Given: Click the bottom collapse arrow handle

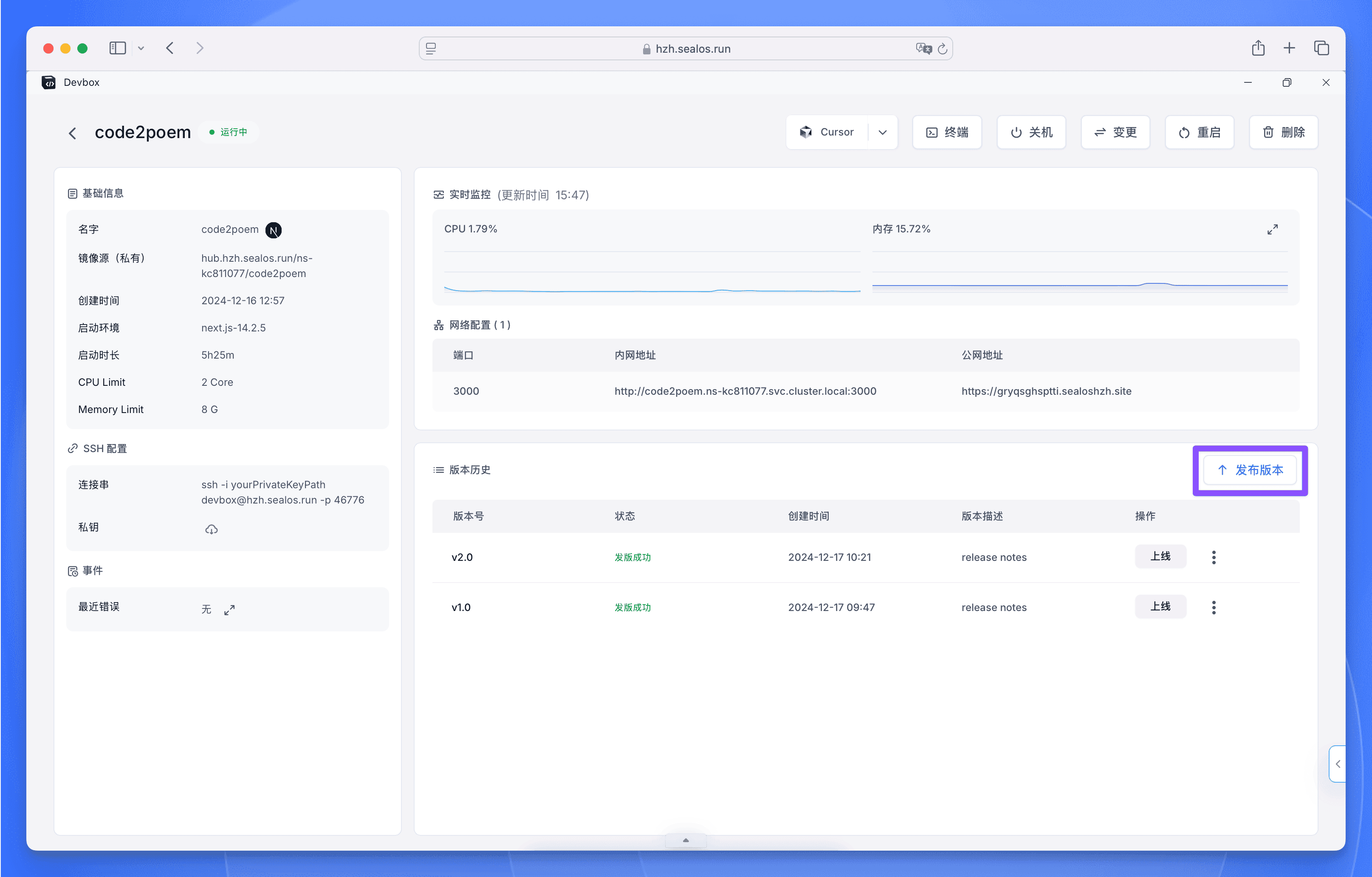Looking at the screenshot, I should [686, 840].
